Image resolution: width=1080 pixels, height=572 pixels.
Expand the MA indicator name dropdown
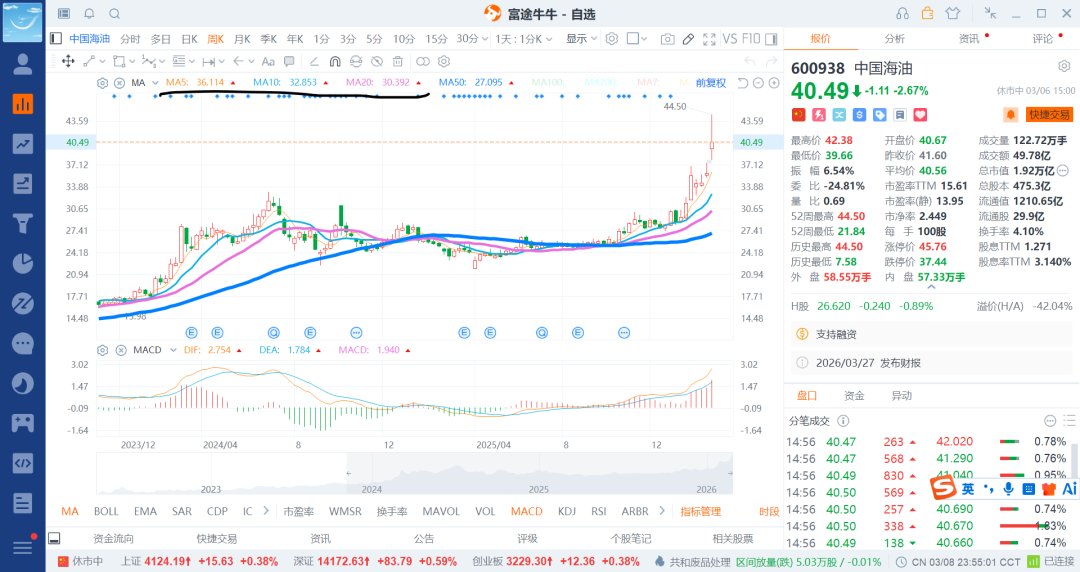click(x=155, y=83)
